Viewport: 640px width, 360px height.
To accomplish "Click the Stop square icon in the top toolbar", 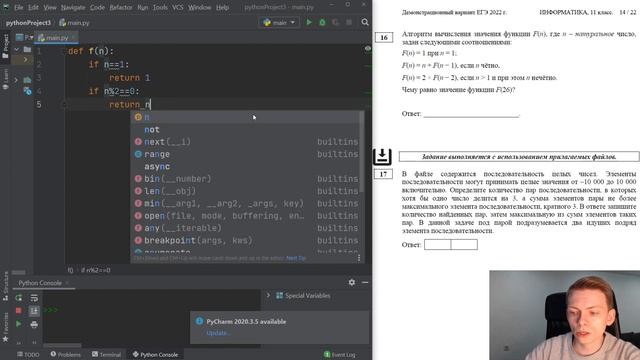I will [x=349, y=22].
